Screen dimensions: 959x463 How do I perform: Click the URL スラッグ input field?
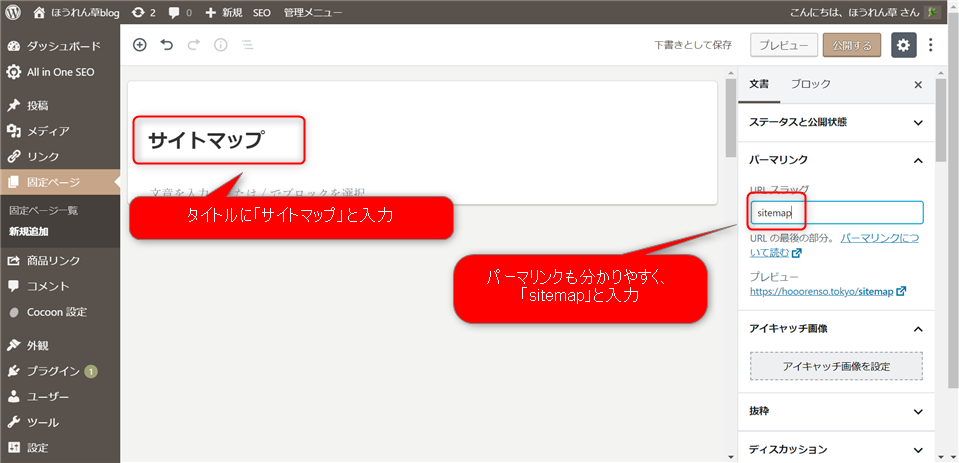coord(836,212)
